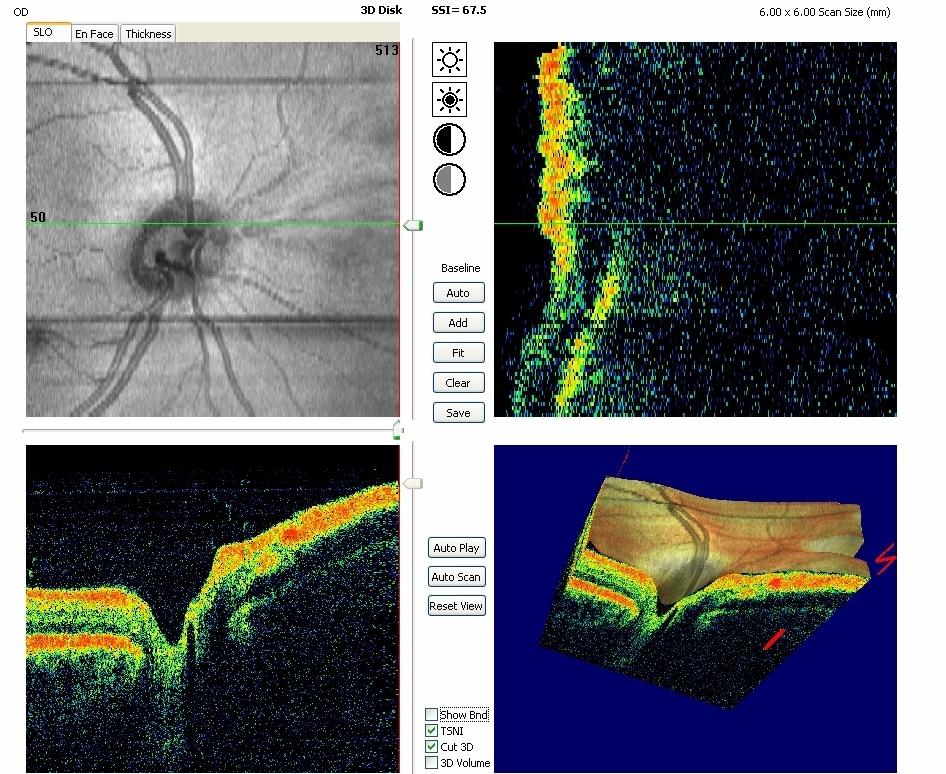Click the black half-circle contrast icon
The height and width of the screenshot is (774, 946).
tap(450, 139)
